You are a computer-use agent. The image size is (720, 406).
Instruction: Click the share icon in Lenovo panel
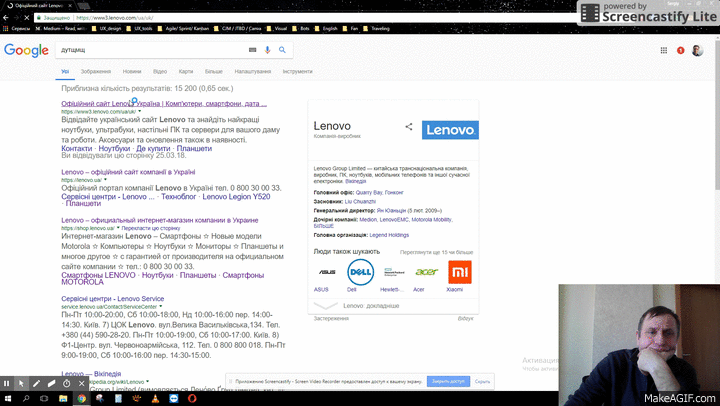[x=408, y=127]
